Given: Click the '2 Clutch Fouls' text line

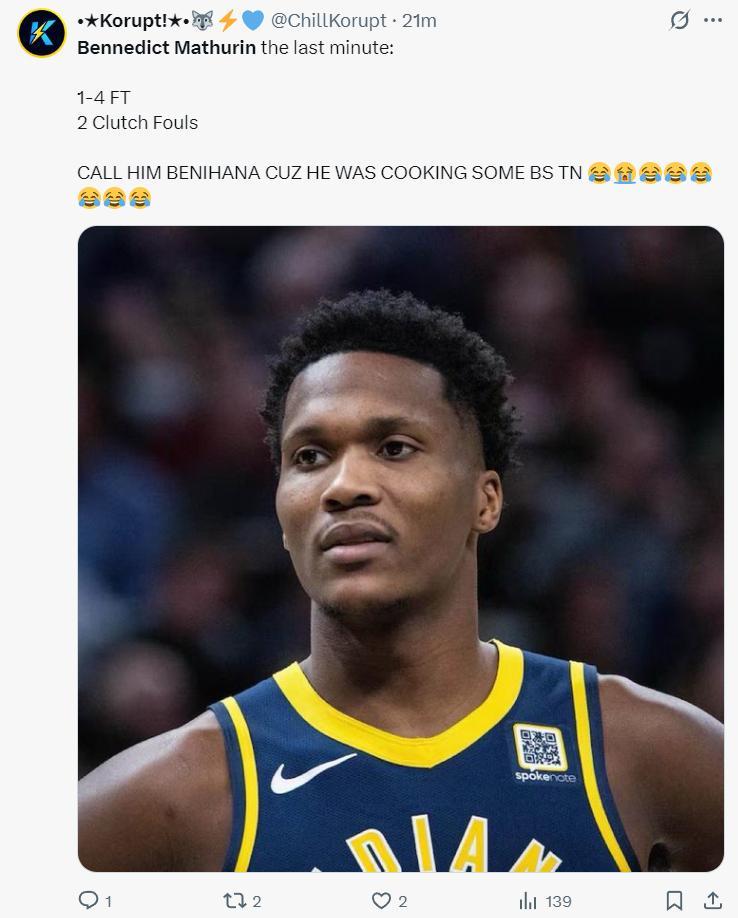Looking at the screenshot, I should click(138, 123).
